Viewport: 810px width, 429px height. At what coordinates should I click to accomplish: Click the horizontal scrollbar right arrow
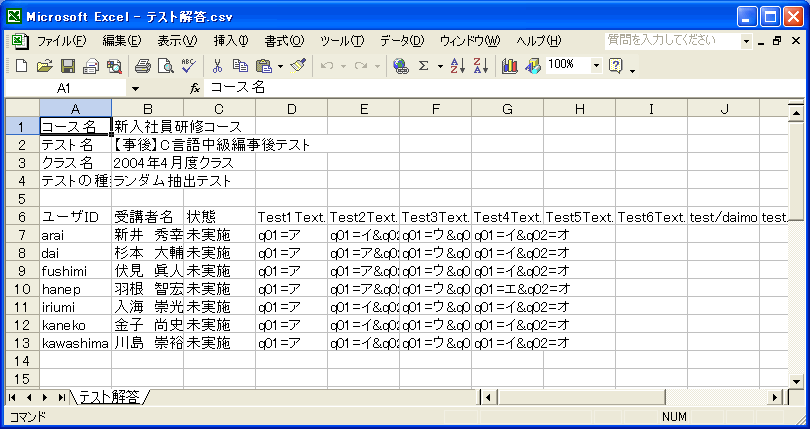pyautogui.click(x=774, y=397)
